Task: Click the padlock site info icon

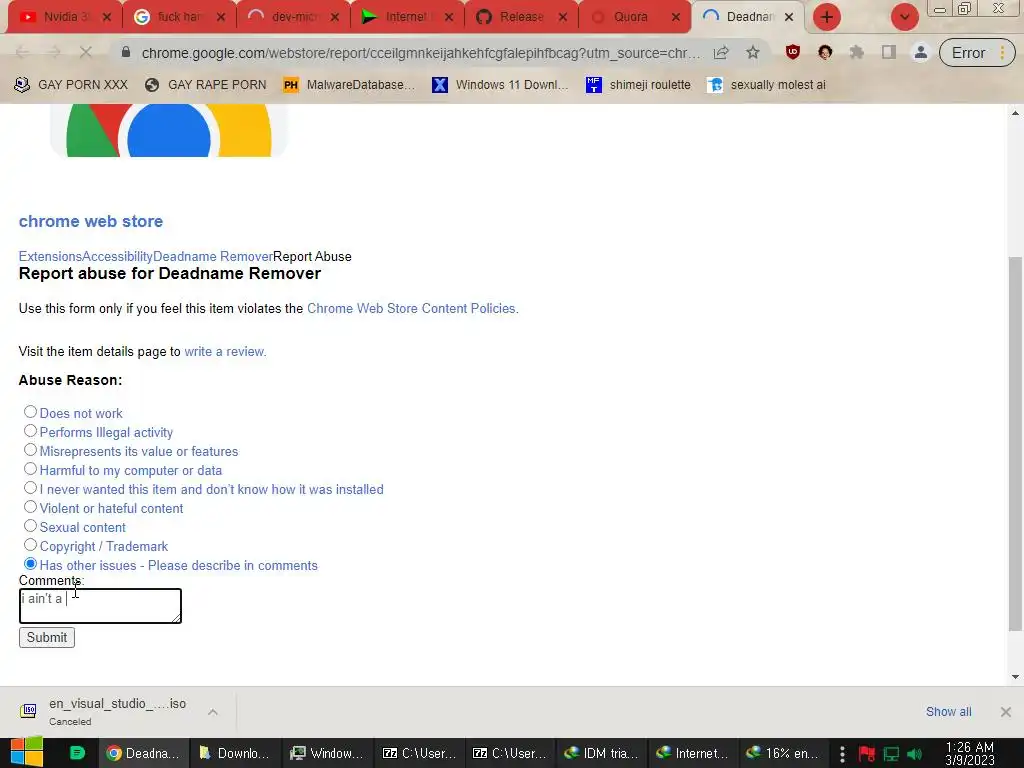Action: tap(126, 52)
